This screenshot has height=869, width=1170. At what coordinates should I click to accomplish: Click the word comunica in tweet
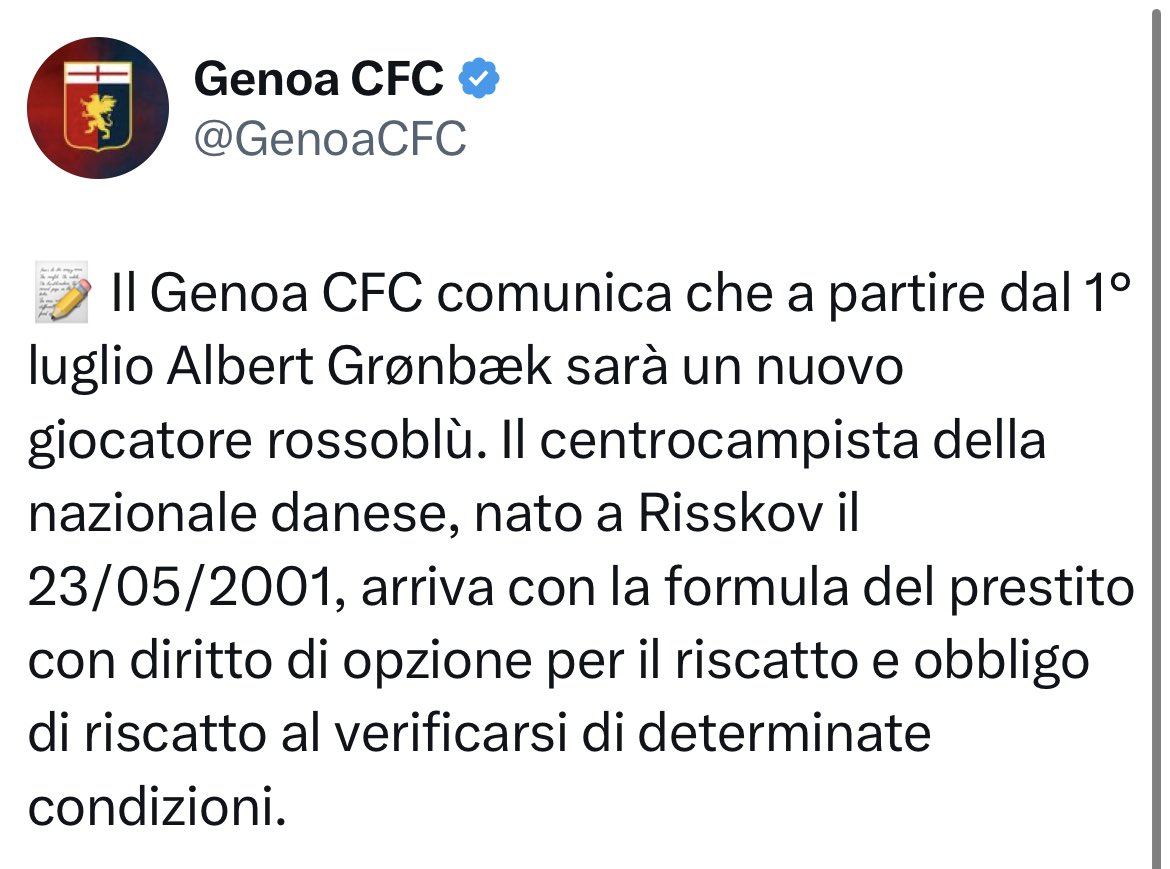(x=554, y=294)
